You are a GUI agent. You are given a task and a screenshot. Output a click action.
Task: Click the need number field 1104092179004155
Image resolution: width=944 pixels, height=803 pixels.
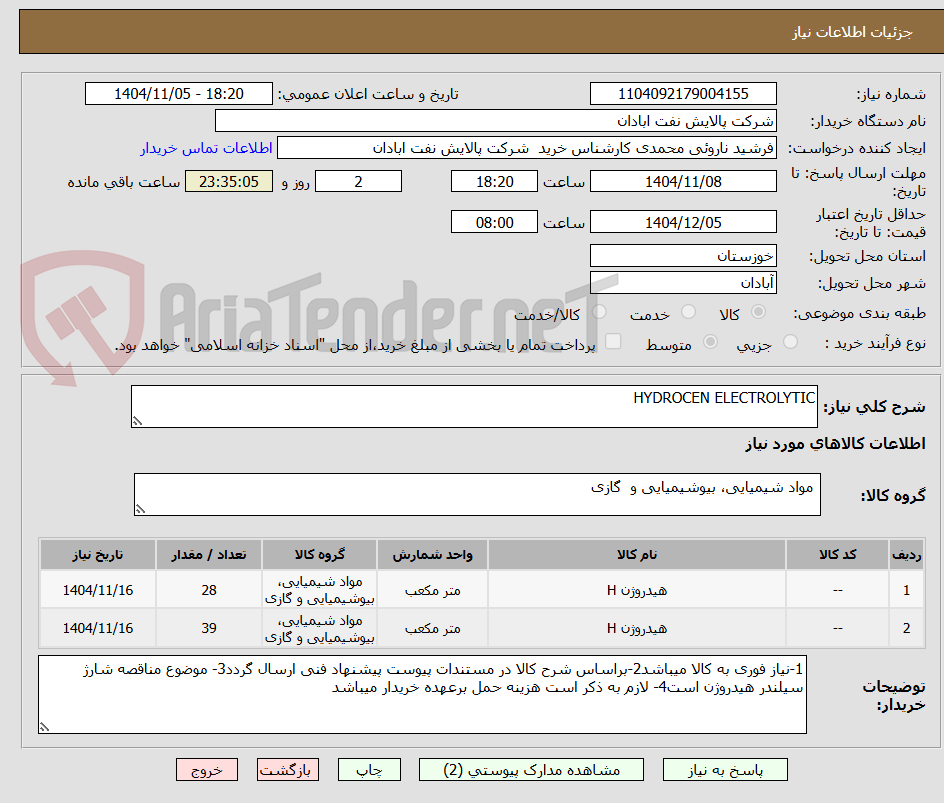tap(683, 93)
